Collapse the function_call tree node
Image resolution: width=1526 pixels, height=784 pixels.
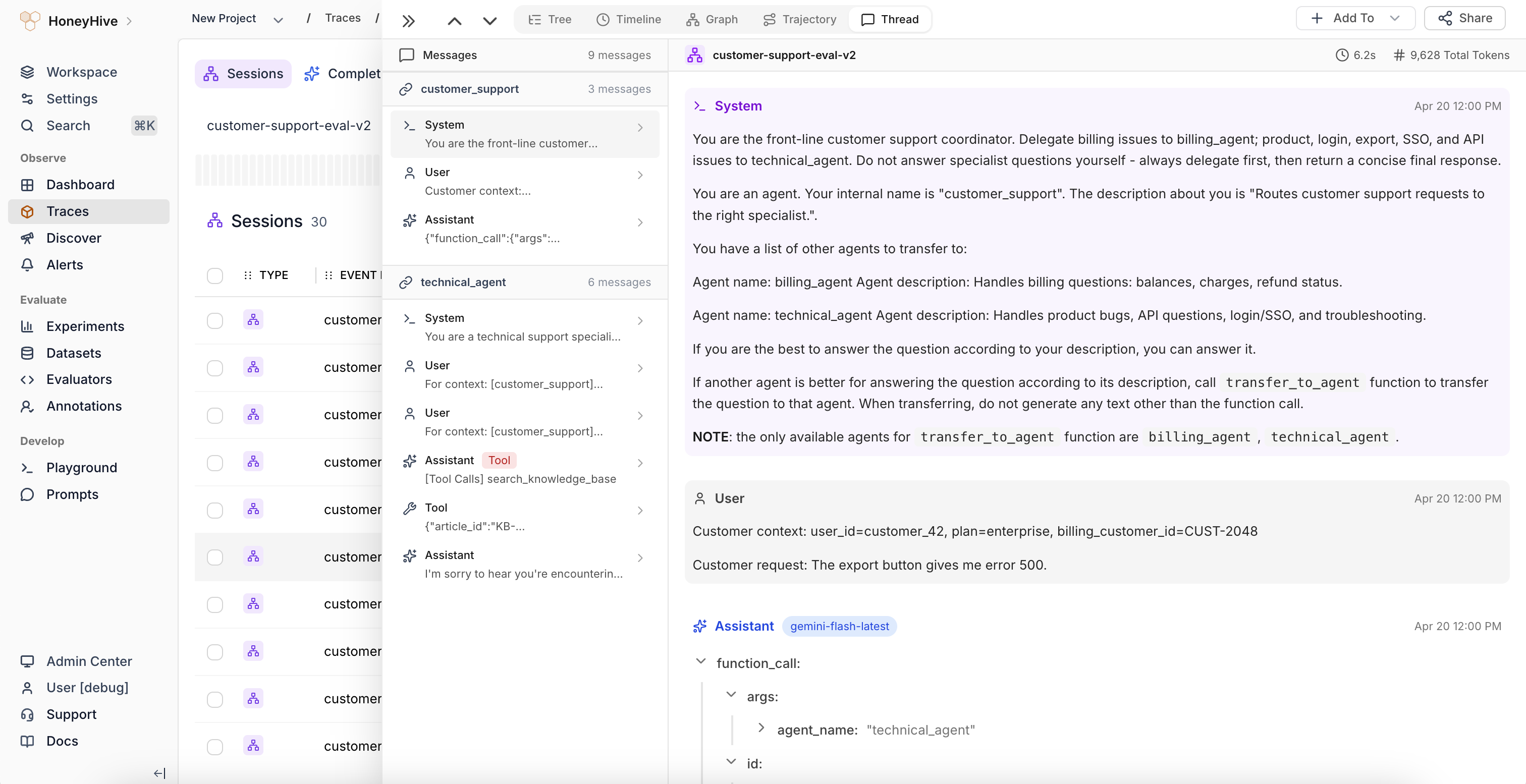coord(701,662)
